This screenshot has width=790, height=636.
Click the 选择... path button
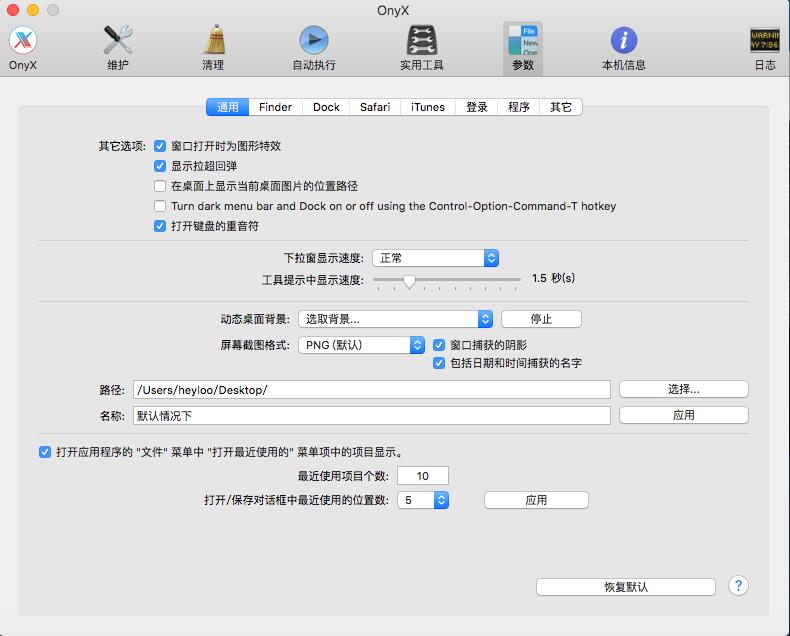coord(684,389)
